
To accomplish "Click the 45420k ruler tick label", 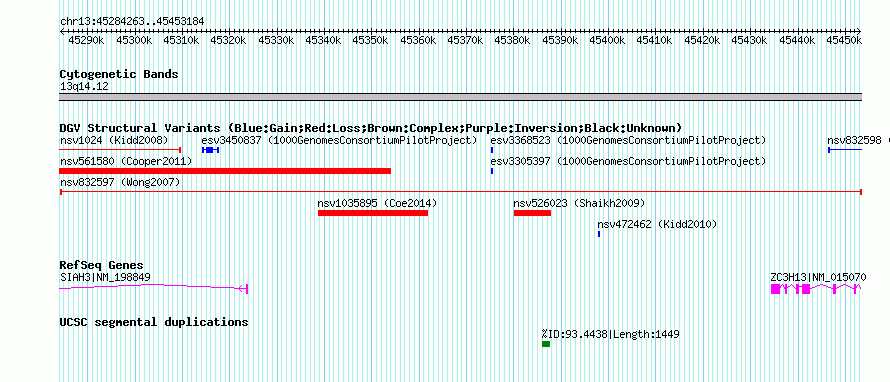I will pyautogui.click(x=703, y=40).
